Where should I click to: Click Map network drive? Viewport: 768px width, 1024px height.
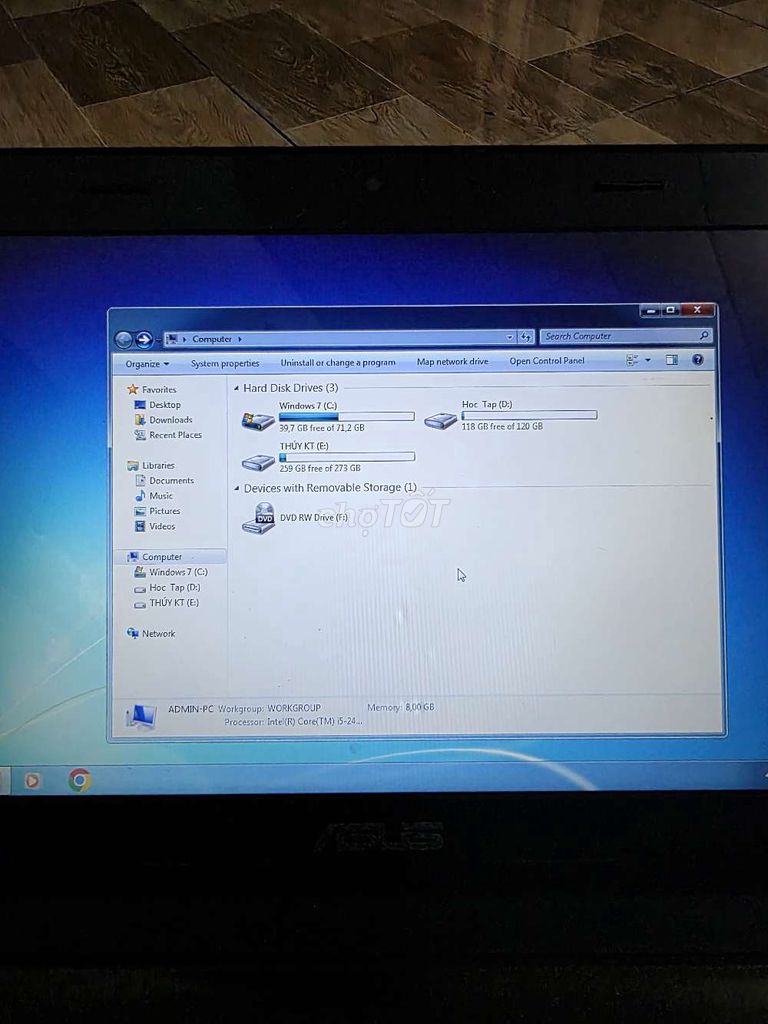click(x=453, y=361)
